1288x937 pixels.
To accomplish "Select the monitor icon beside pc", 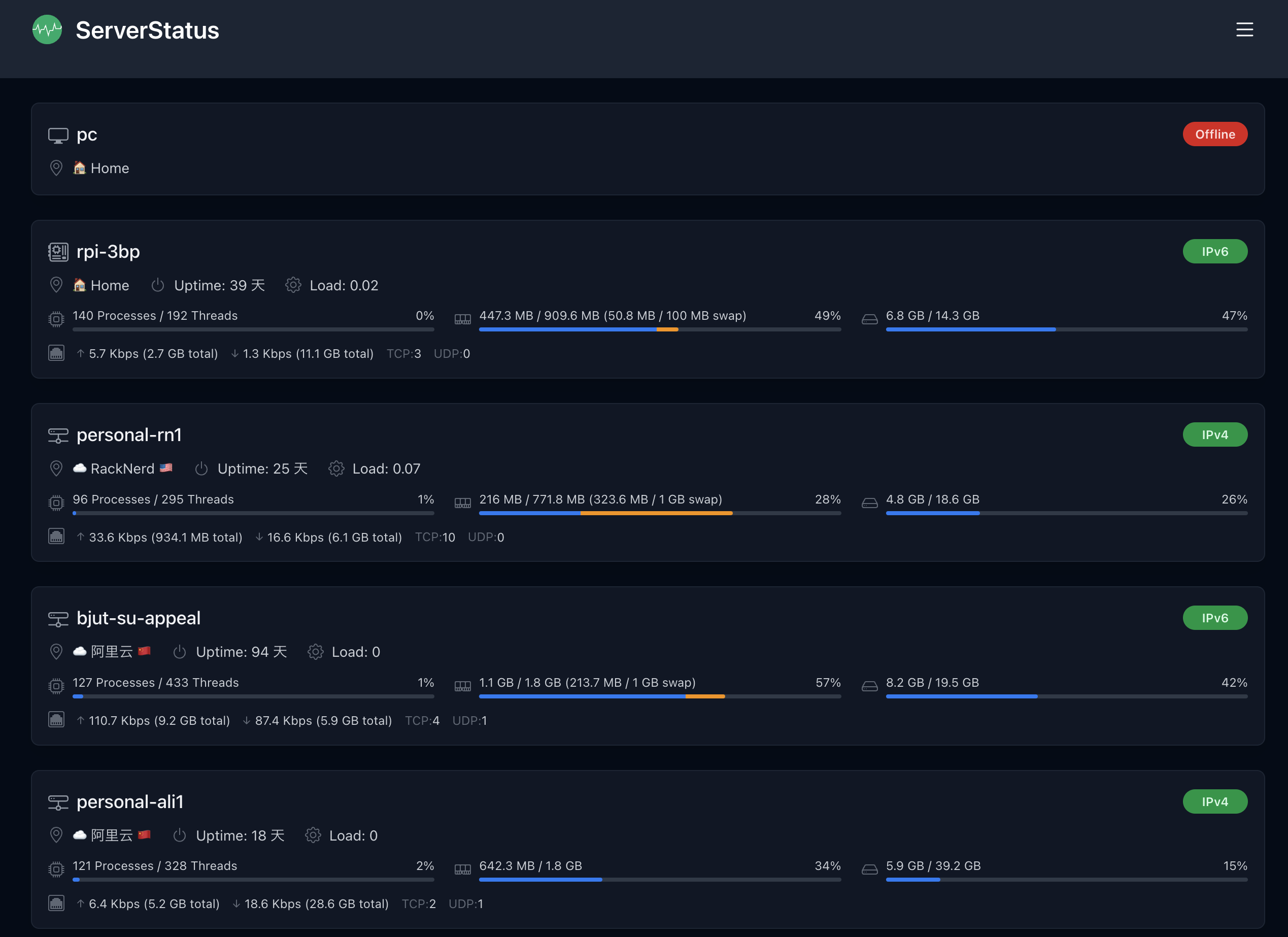I will tap(57, 135).
